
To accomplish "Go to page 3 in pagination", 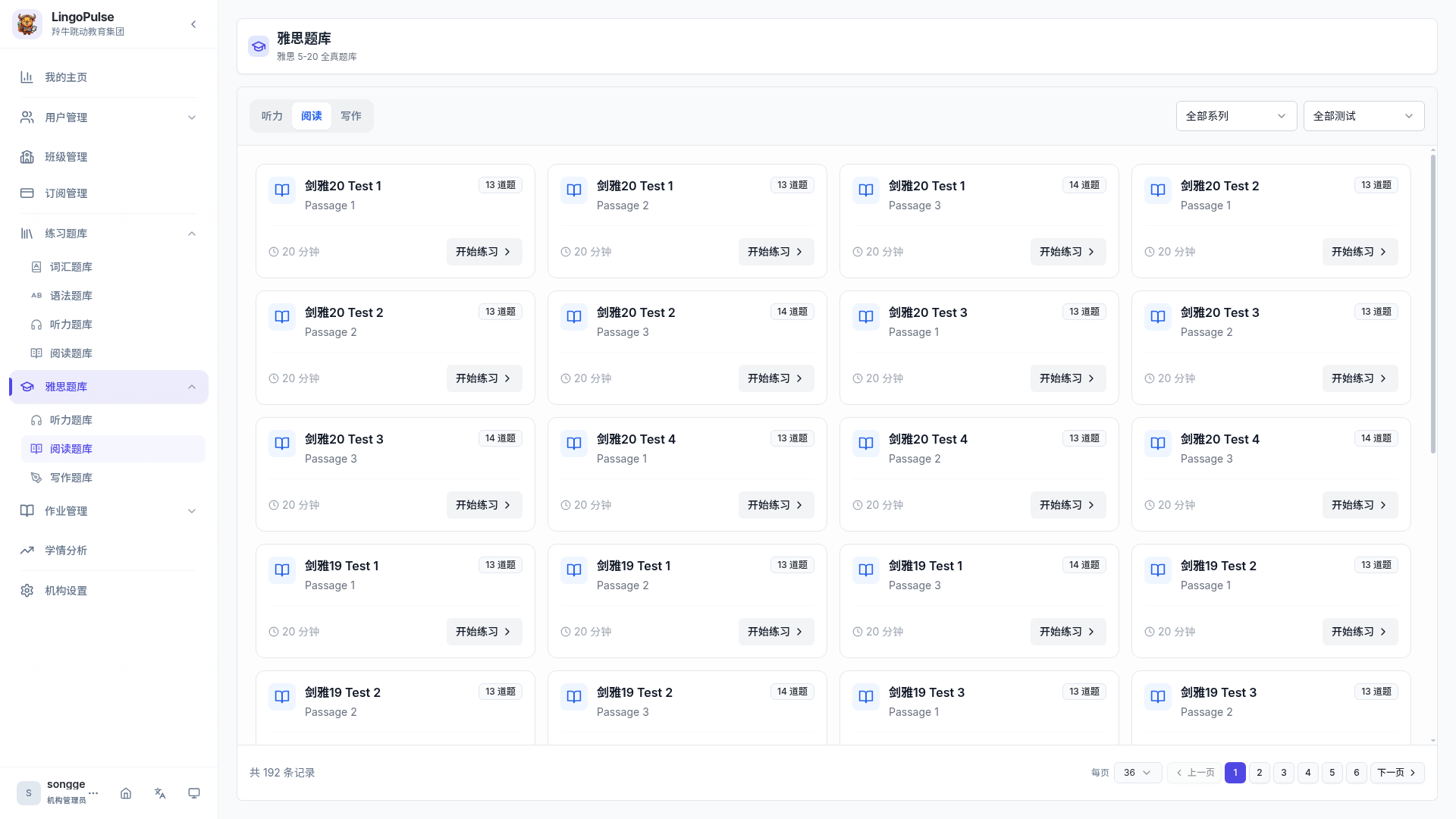I will [1284, 773].
